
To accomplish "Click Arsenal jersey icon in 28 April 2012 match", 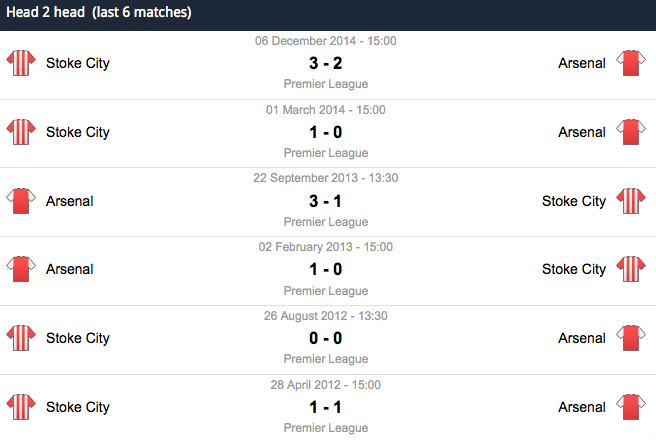I will point(631,407).
